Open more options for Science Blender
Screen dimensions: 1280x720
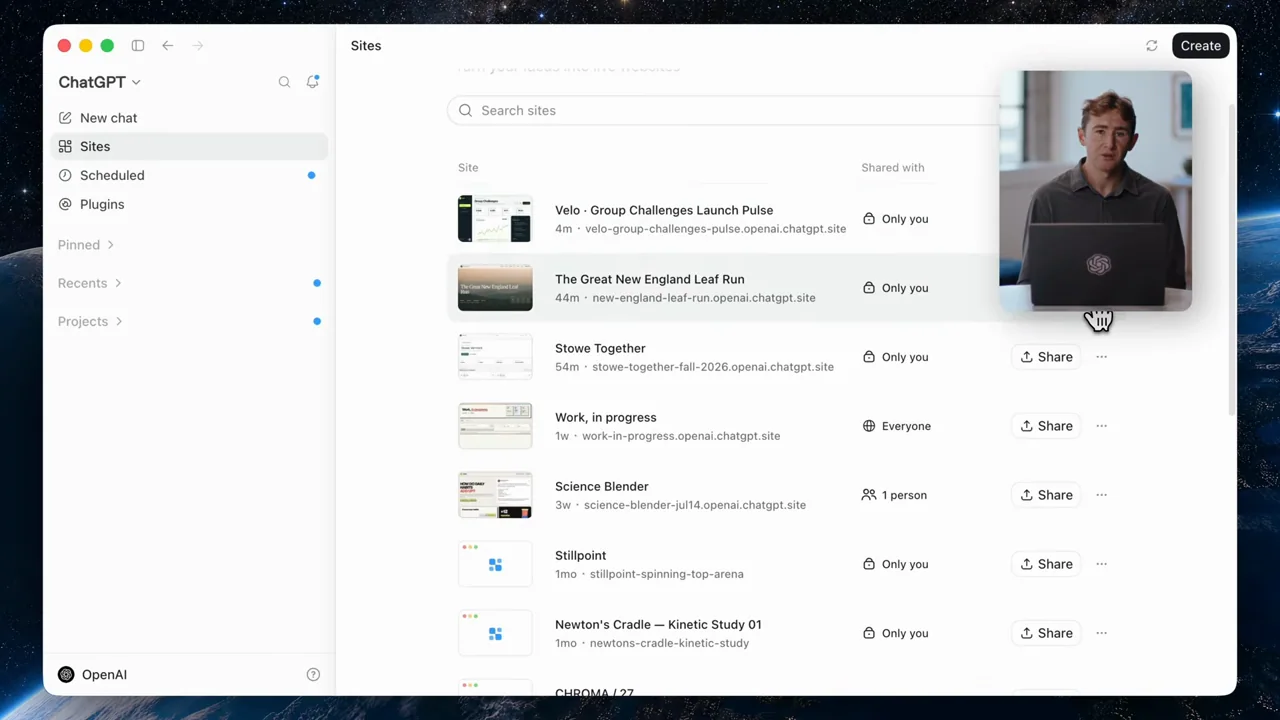(1101, 495)
